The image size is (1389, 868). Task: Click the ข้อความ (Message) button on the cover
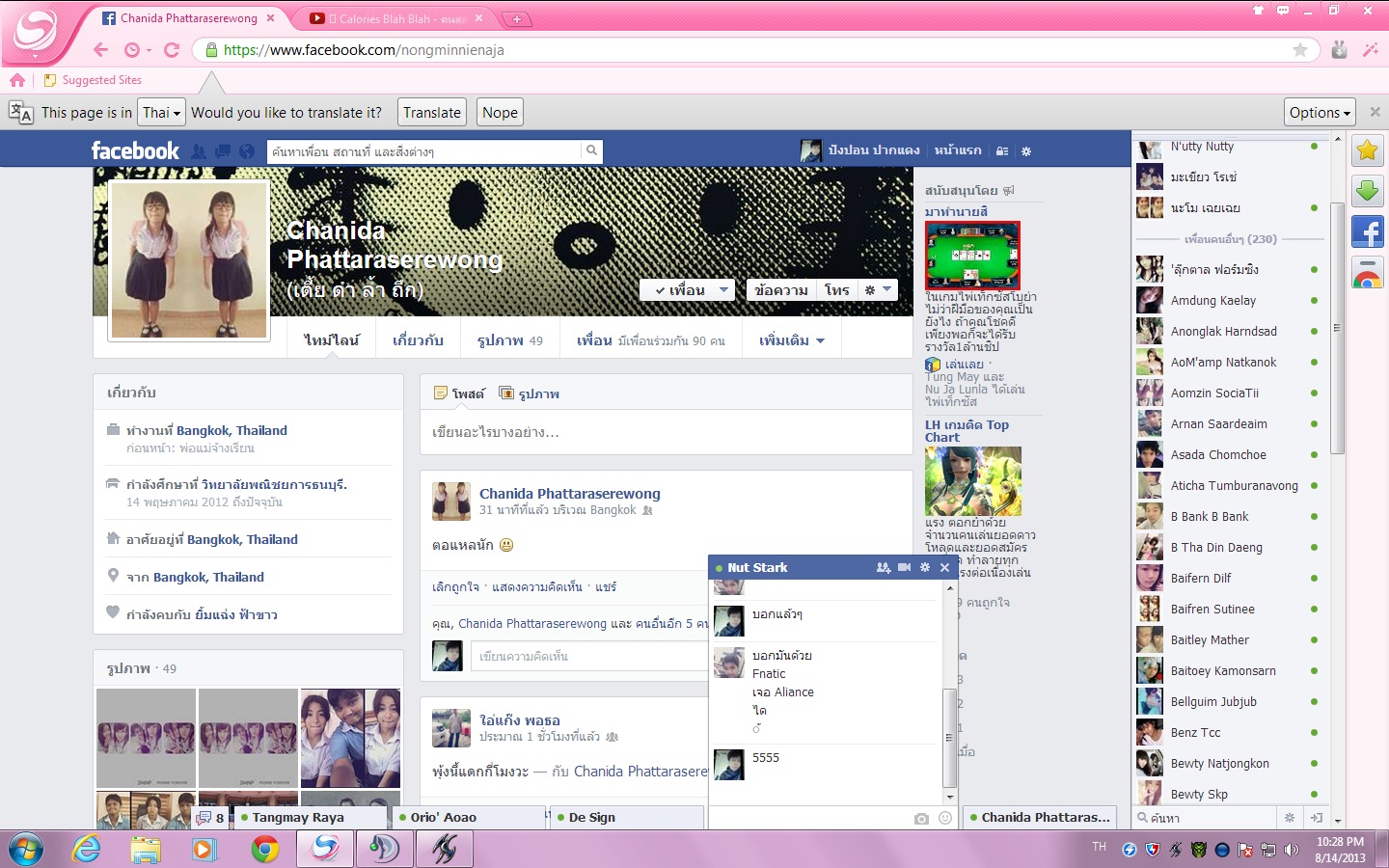coord(781,289)
